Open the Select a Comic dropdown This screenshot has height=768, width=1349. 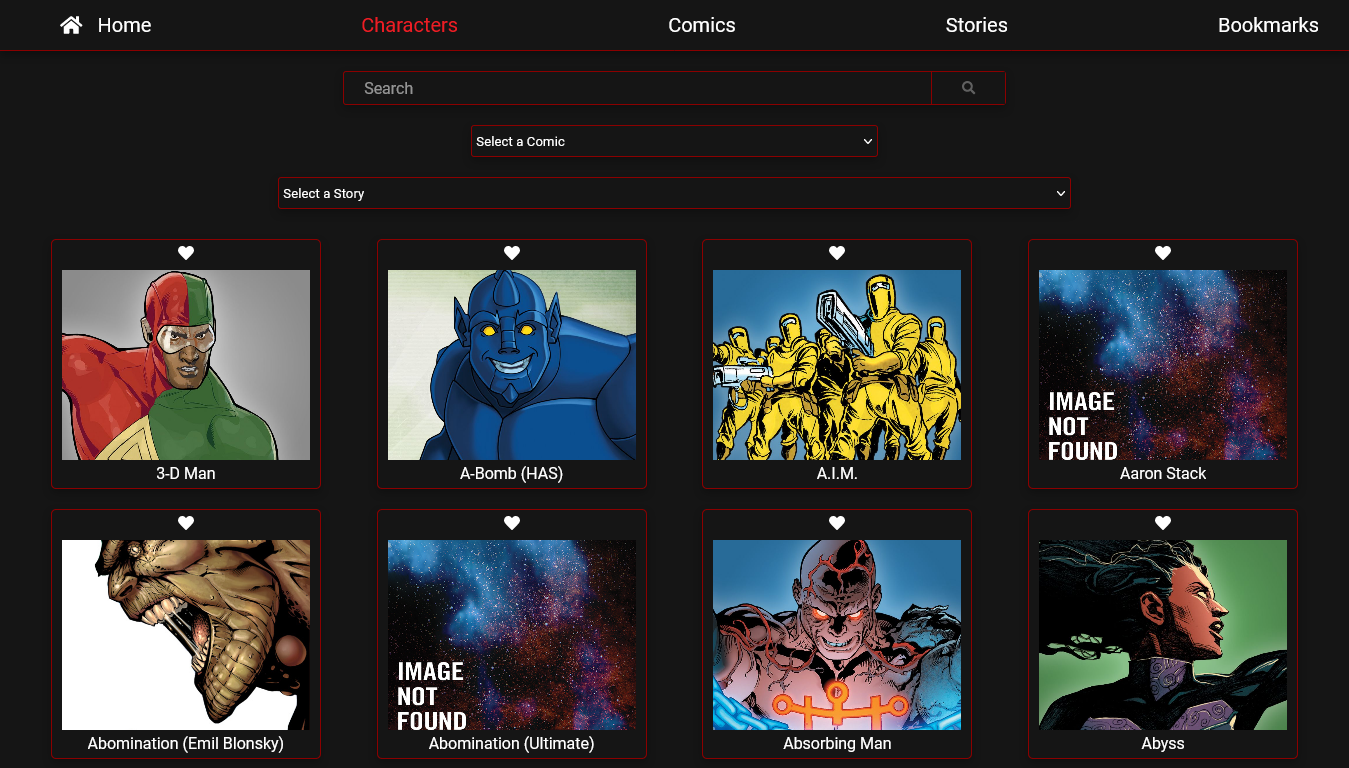coord(674,141)
